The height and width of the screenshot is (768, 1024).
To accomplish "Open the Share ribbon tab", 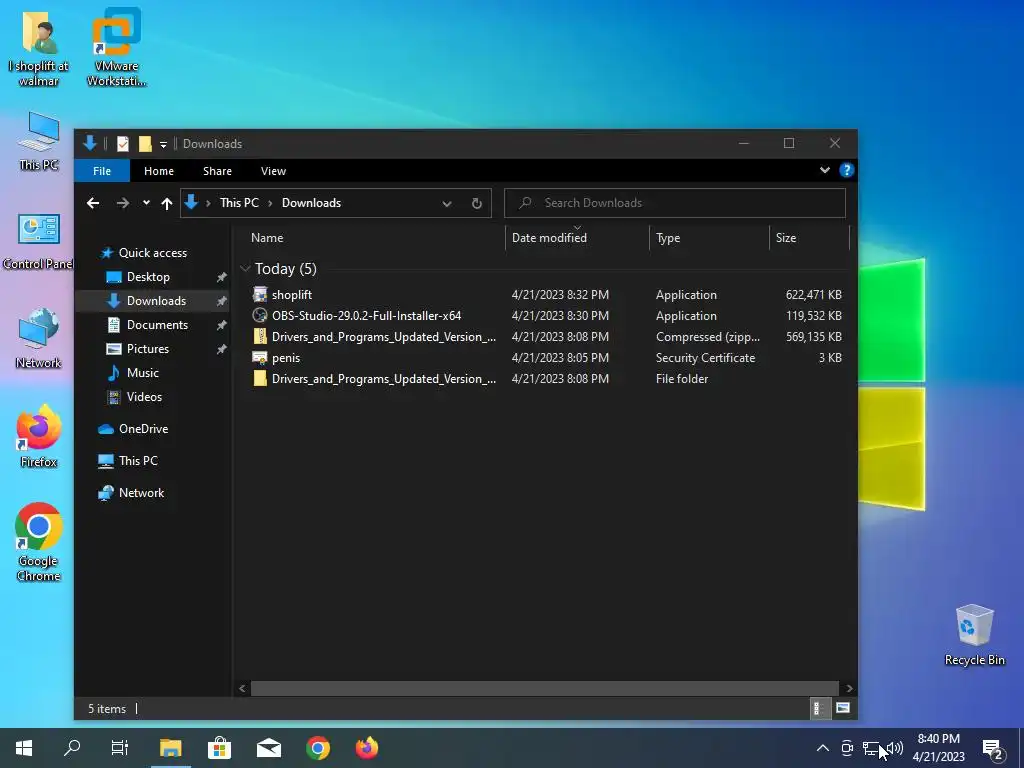I will click(217, 171).
